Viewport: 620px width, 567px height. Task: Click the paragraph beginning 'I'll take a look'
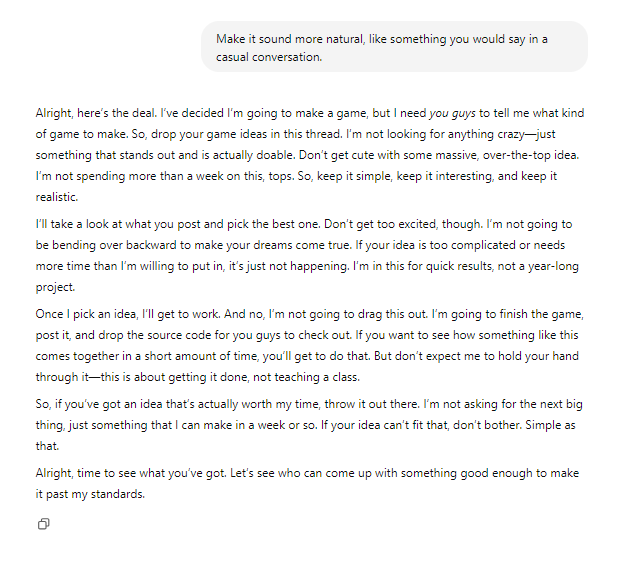pos(307,255)
